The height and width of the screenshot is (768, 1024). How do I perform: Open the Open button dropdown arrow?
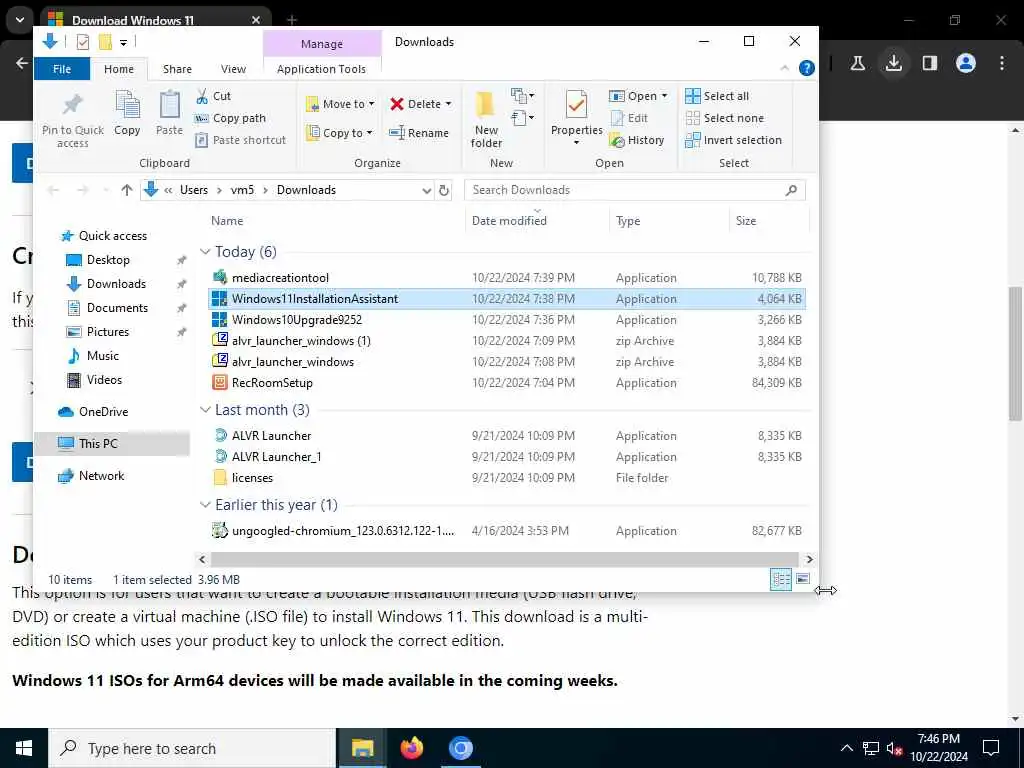click(665, 96)
